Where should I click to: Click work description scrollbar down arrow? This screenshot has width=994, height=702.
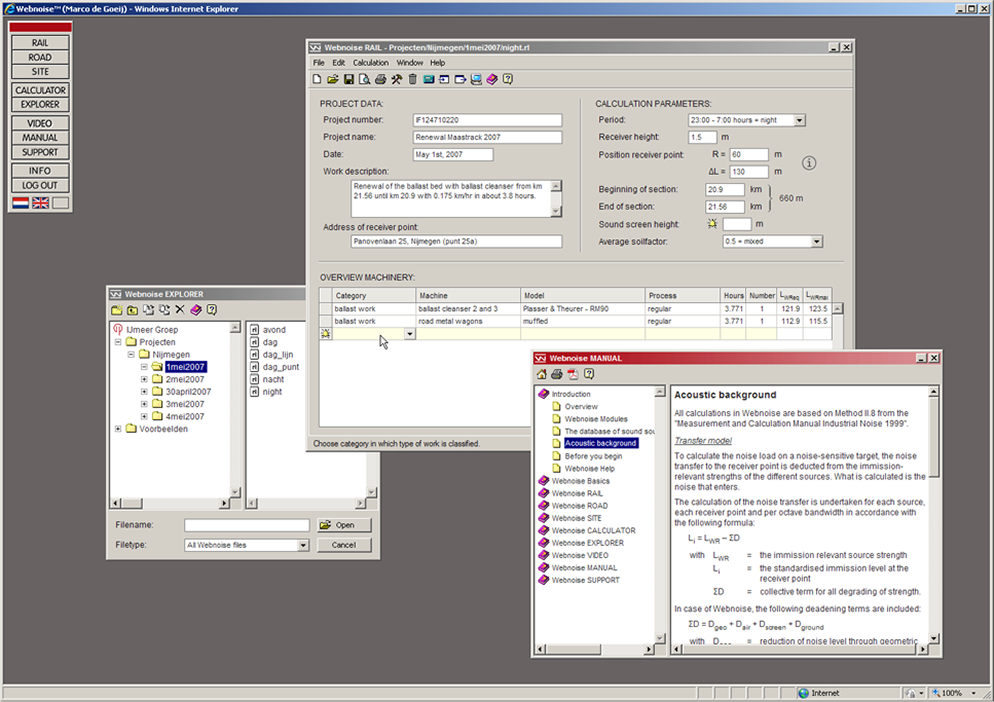pos(556,211)
